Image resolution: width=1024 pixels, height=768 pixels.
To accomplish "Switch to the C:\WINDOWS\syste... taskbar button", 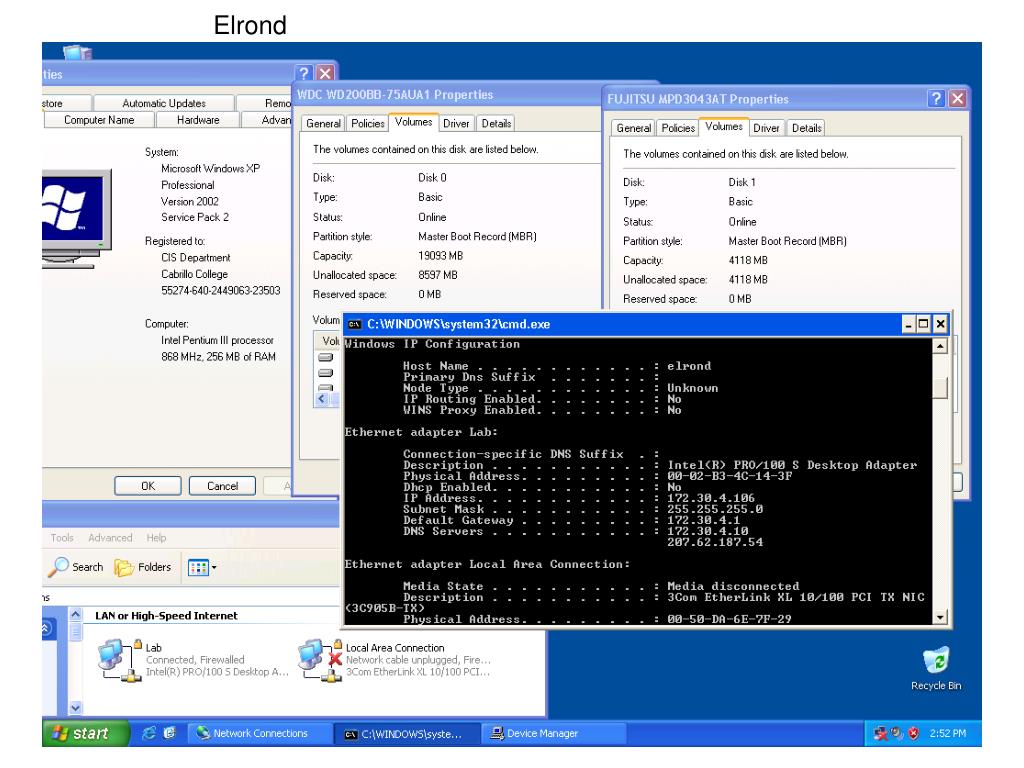I will (408, 734).
